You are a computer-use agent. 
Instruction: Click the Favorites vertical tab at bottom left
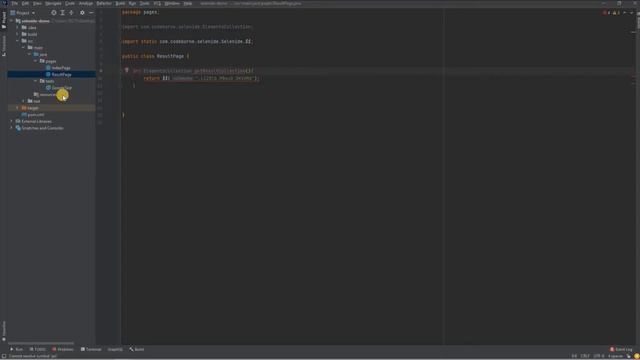(4, 331)
